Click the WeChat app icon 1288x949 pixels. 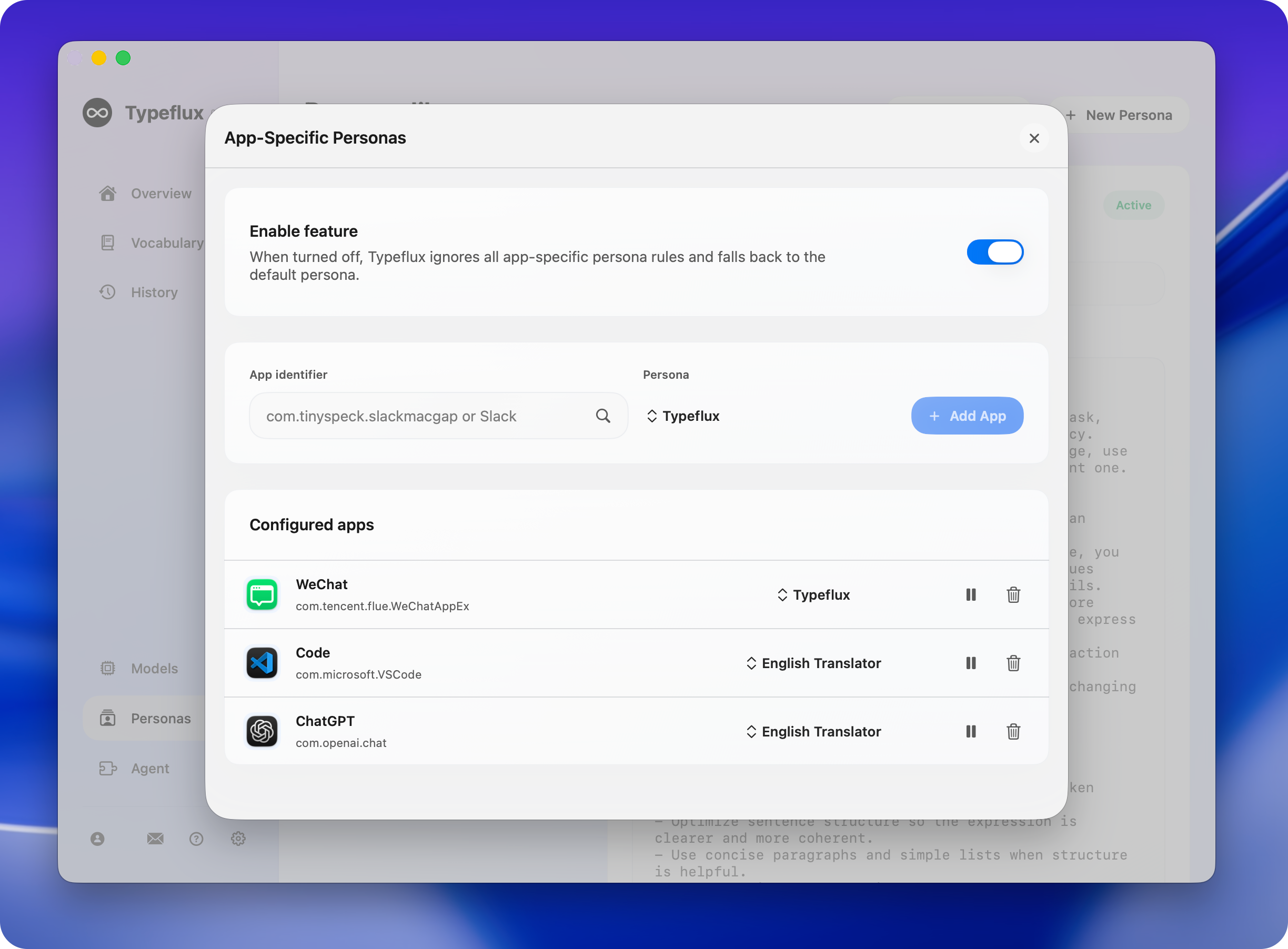coord(262,594)
